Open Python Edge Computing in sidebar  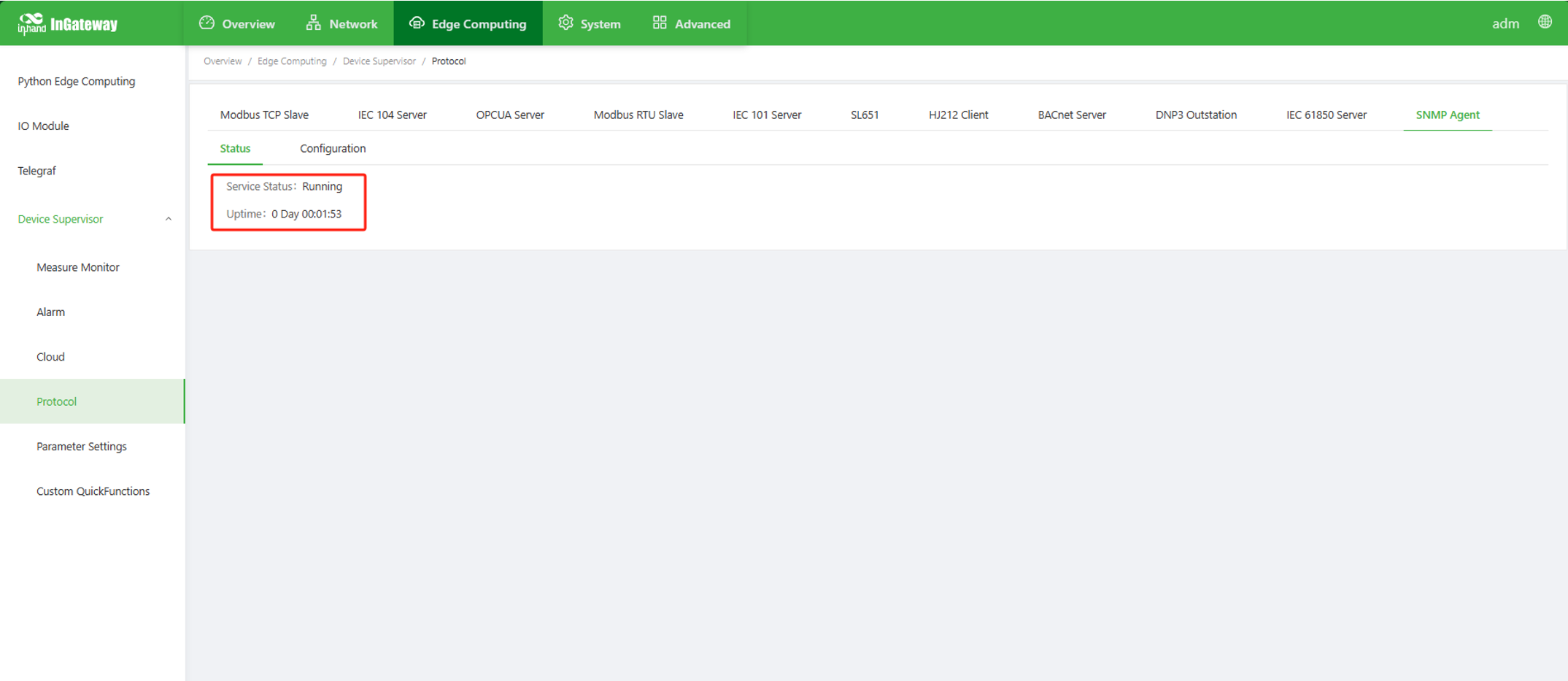[x=77, y=81]
